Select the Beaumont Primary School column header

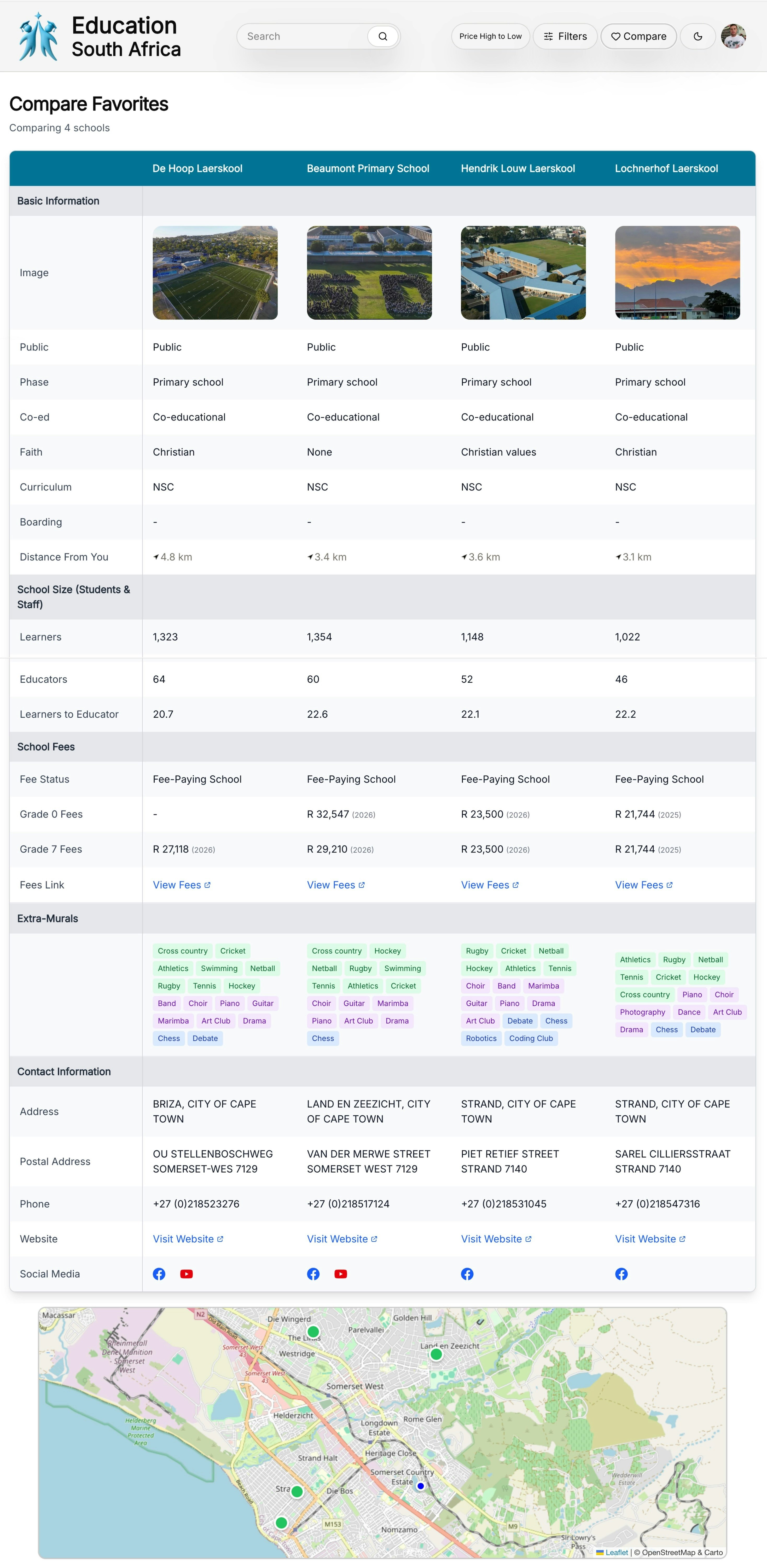tap(368, 169)
